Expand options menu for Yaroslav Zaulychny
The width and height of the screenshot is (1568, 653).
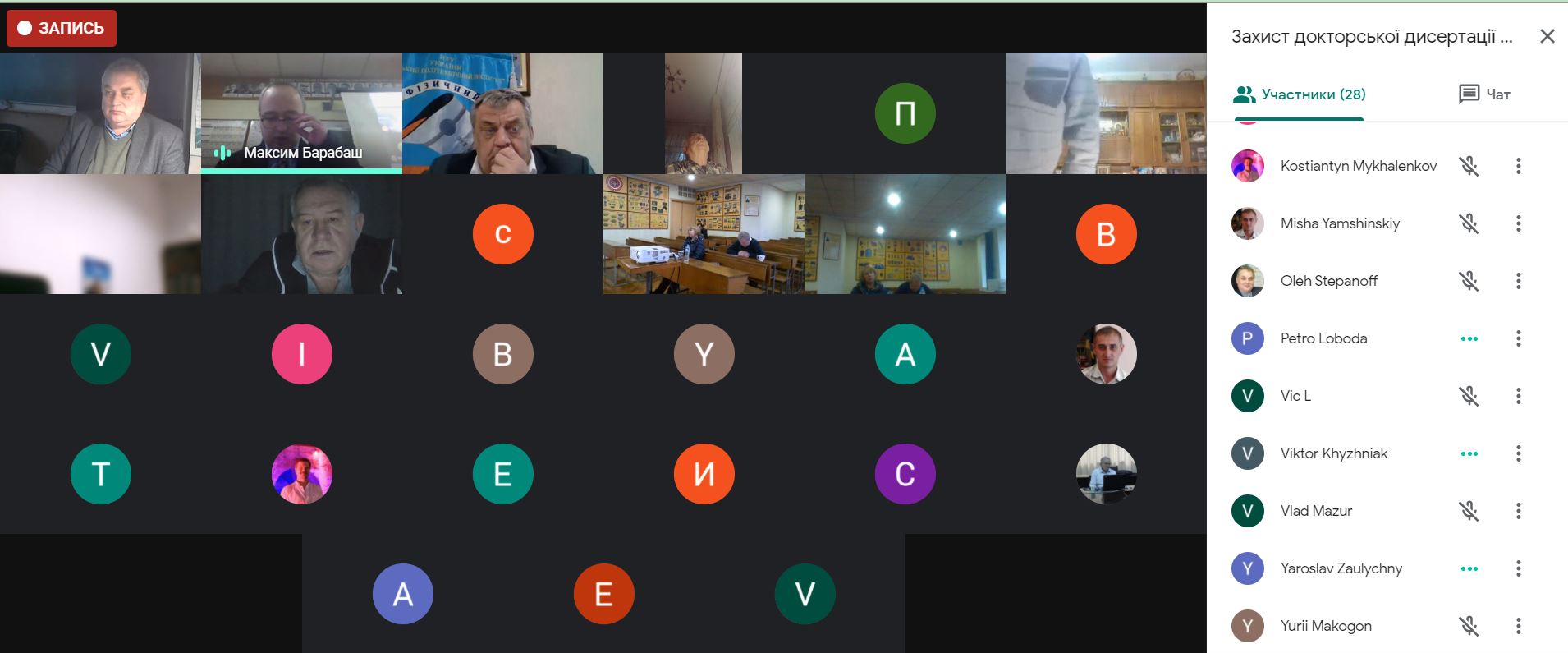point(1518,568)
